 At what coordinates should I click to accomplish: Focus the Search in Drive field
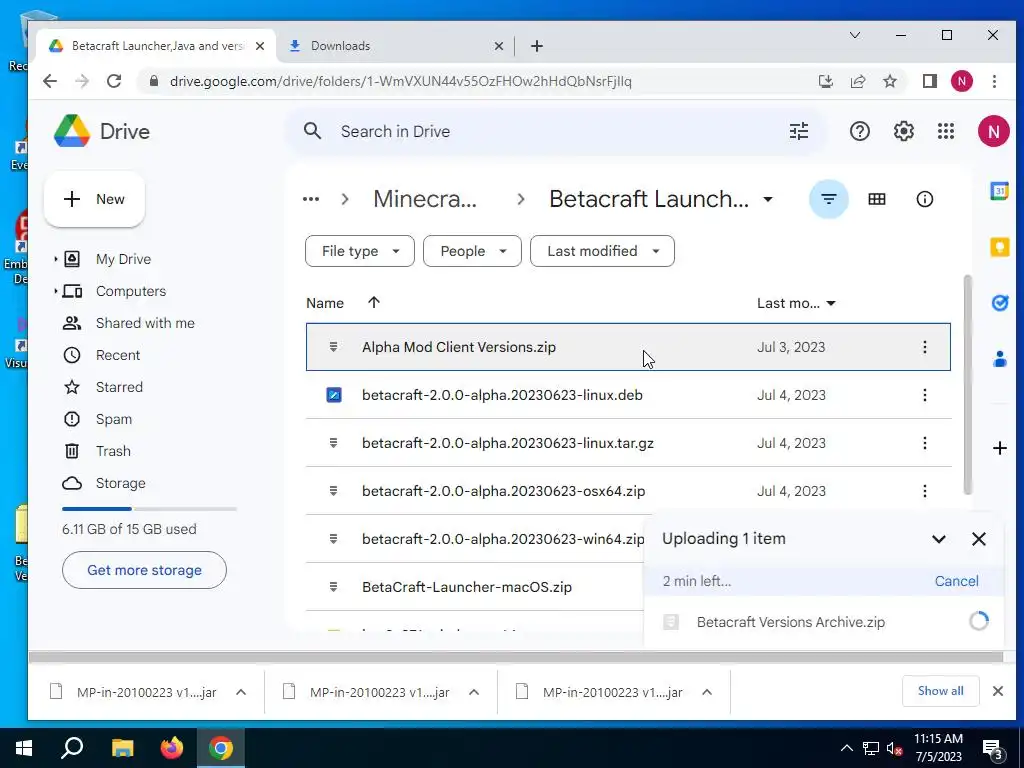pos(555,131)
